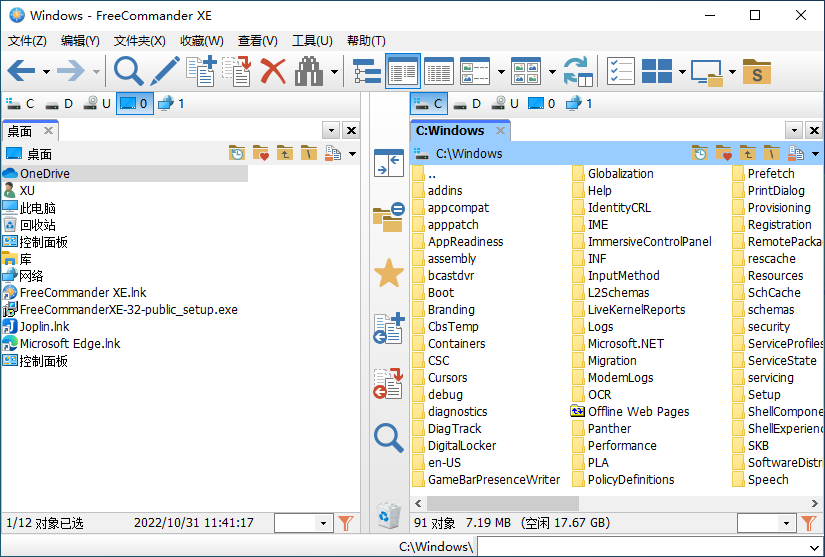Click the orange star favorites icon
825x557 pixels.
coord(389,273)
